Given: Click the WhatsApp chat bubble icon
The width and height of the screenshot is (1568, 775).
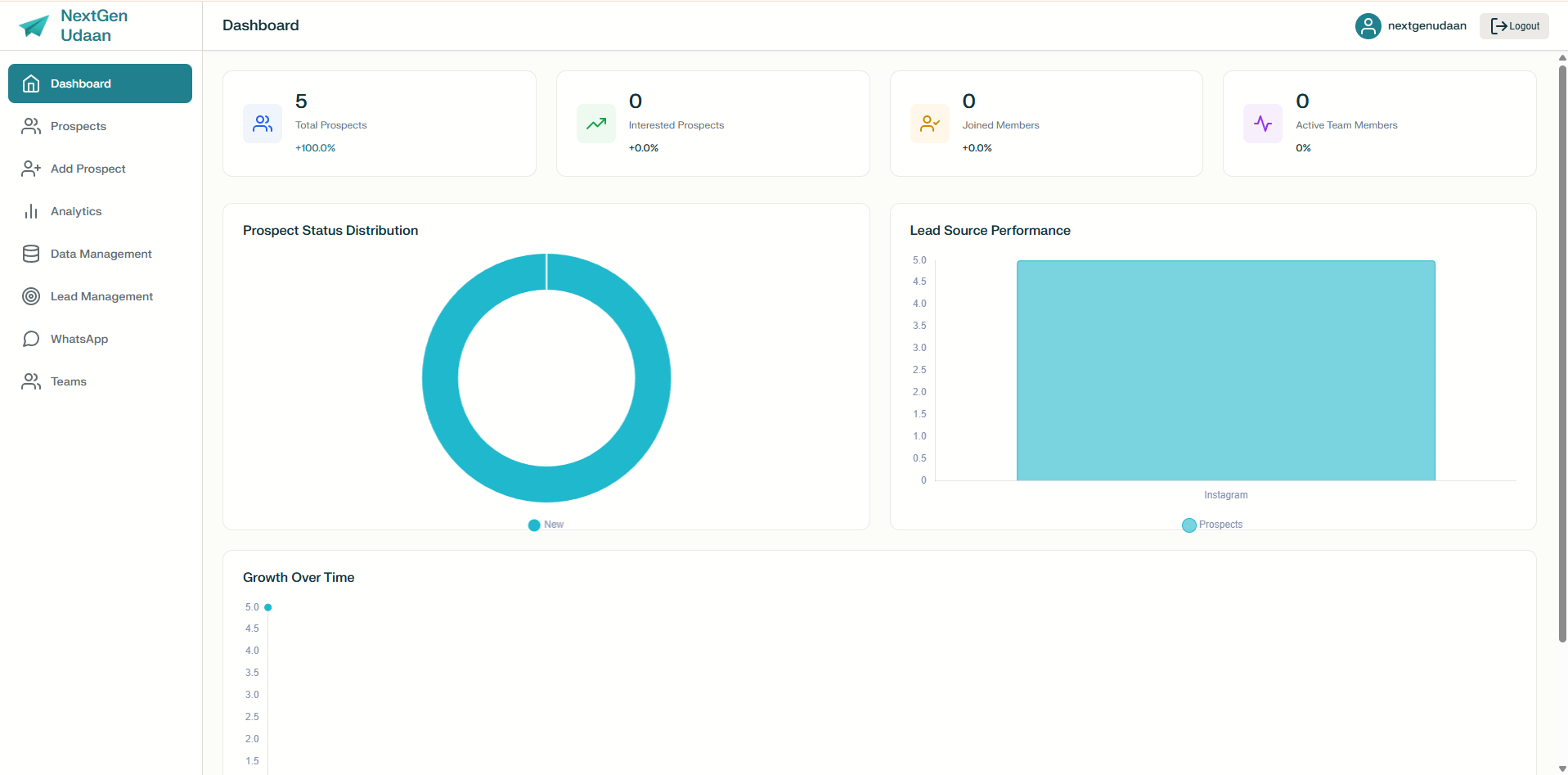Looking at the screenshot, I should coord(30,339).
